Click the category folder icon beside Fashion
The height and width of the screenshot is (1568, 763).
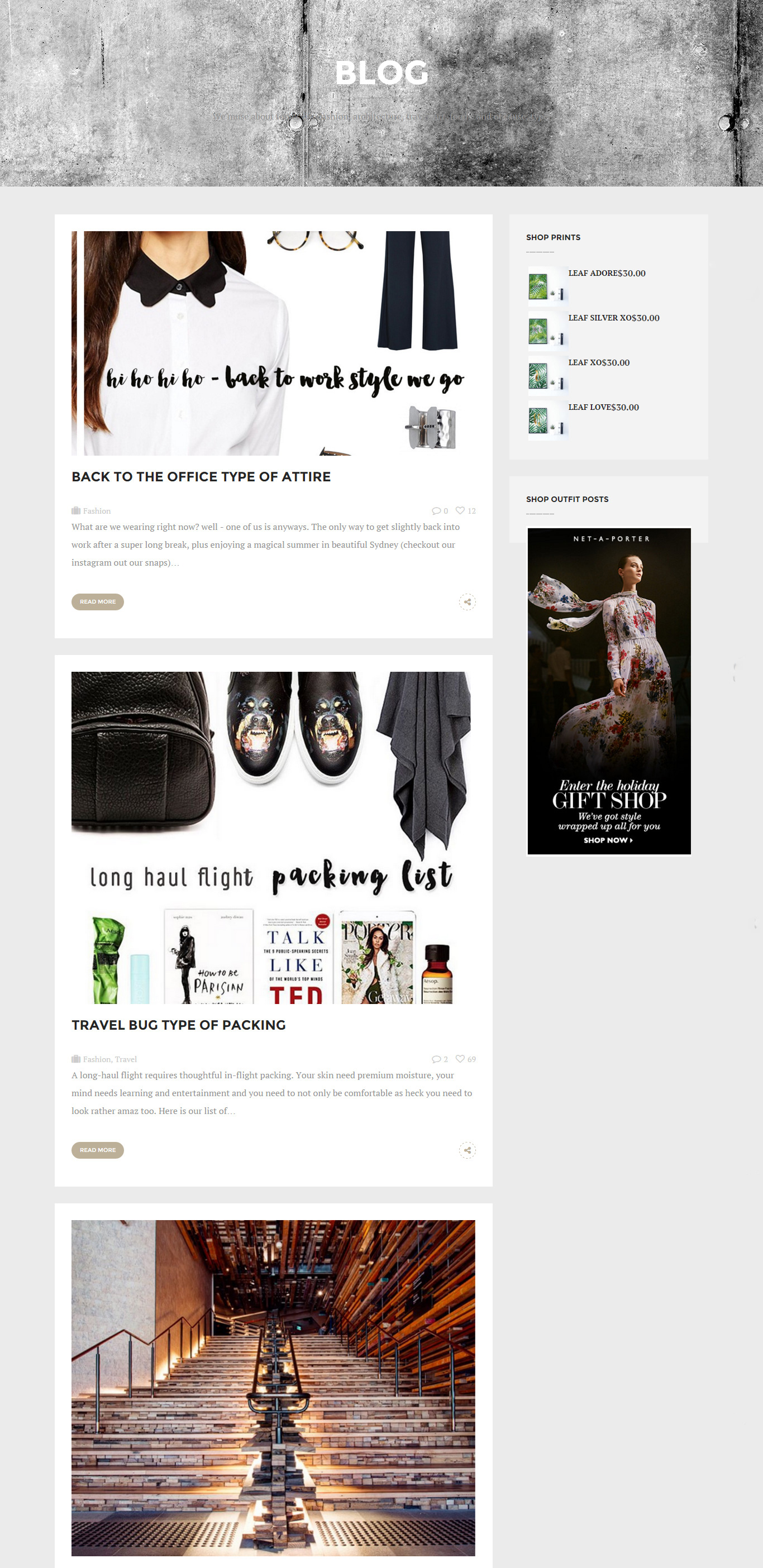click(x=76, y=511)
